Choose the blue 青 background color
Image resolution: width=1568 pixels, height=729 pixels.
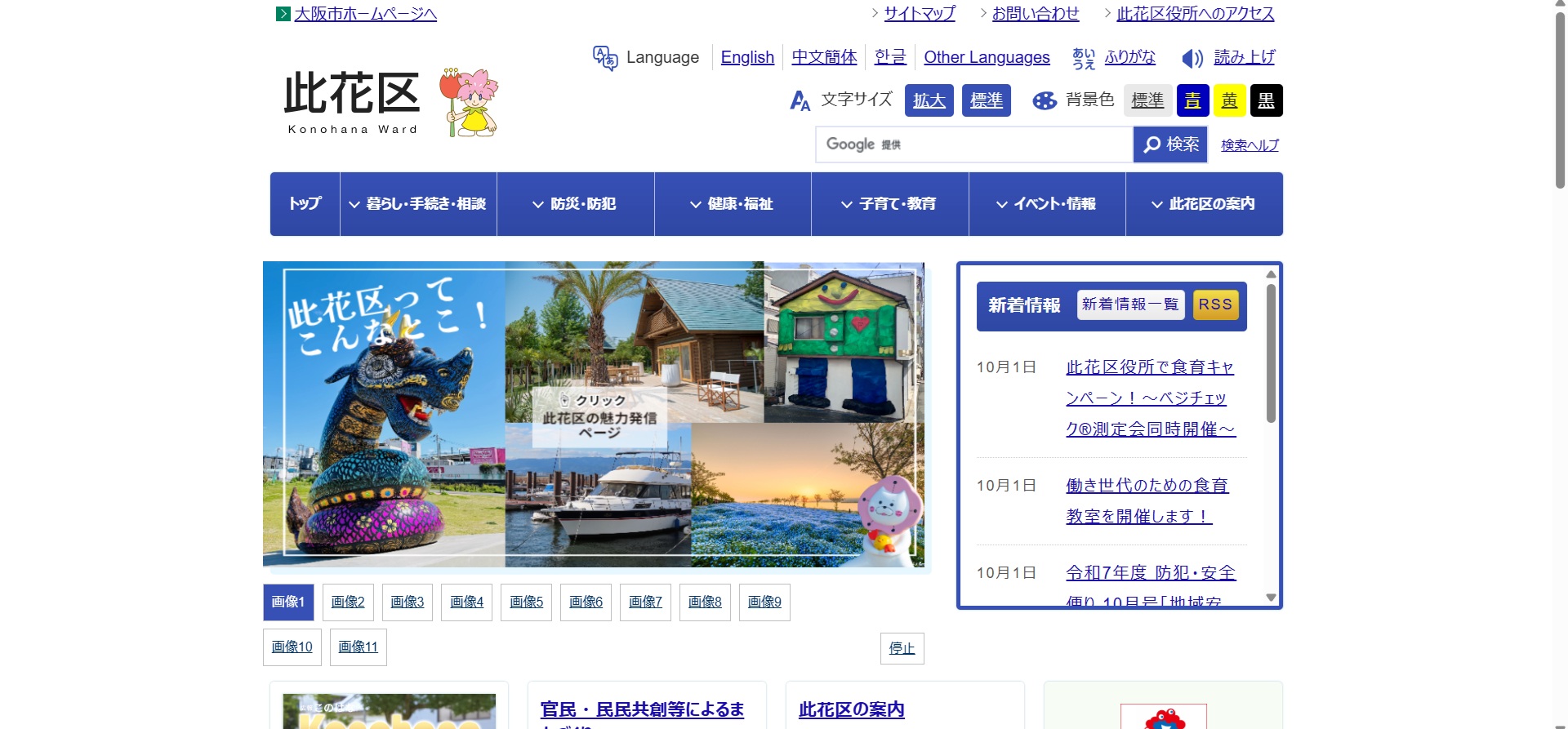[x=1193, y=100]
